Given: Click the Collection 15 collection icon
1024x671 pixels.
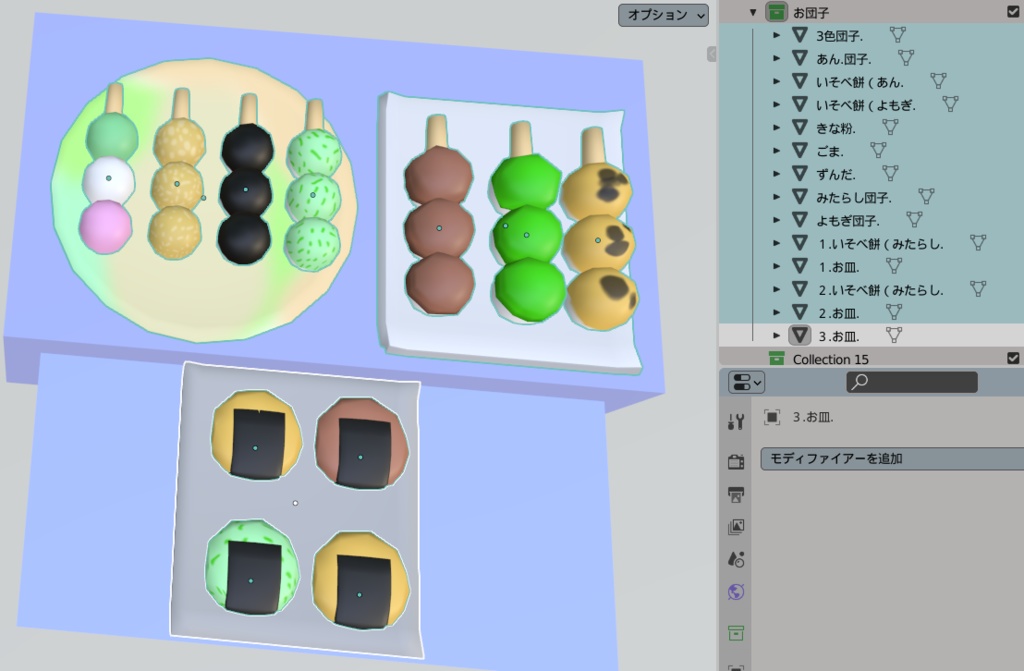Looking at the screenshot, I should [776, 358].
